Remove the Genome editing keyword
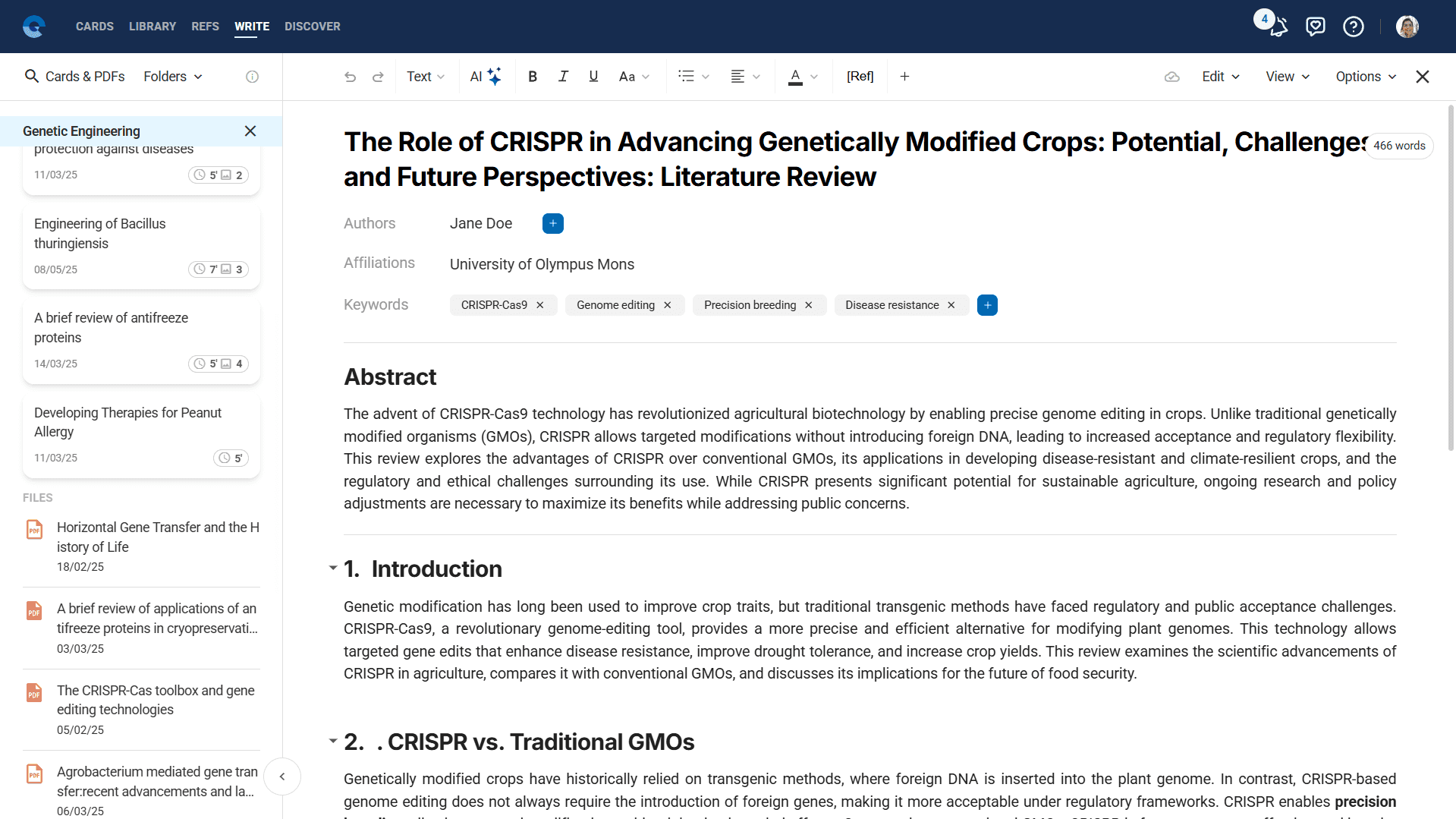Viewport: 1456px width, 819px height. [668, 305]
